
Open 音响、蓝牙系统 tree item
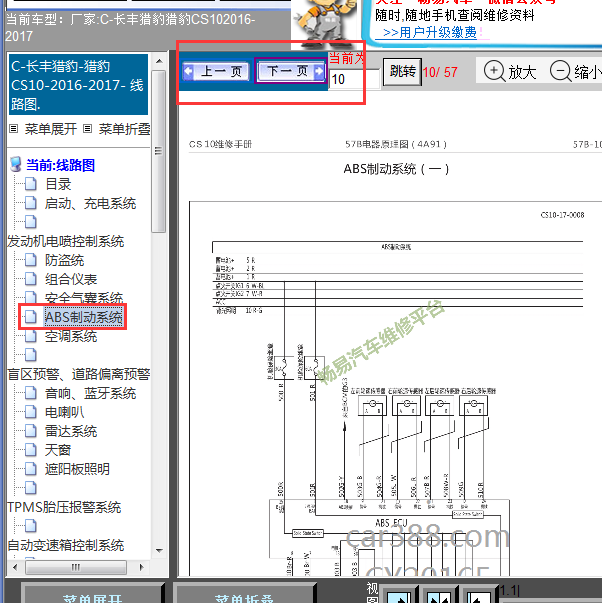(90, 393)
